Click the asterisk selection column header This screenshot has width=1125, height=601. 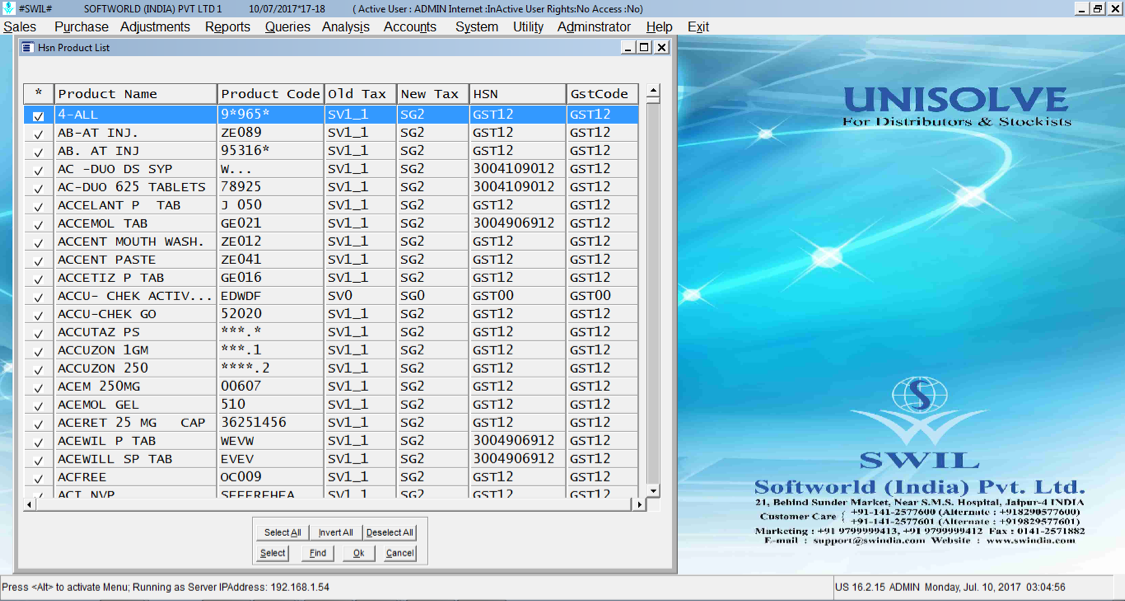[39, 94]
